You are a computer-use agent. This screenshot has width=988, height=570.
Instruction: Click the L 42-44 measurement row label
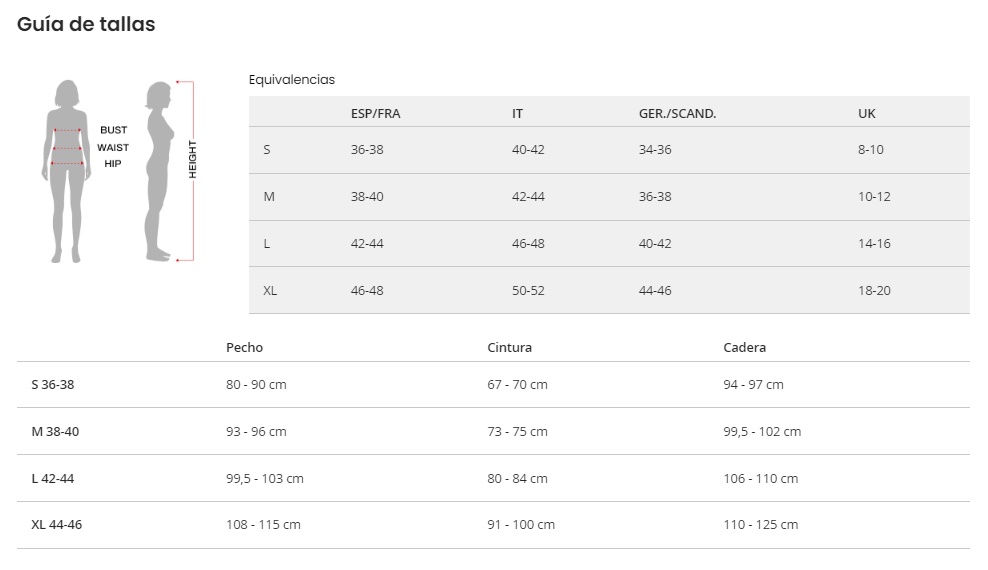pyautogui.click(x=52, y=479)
